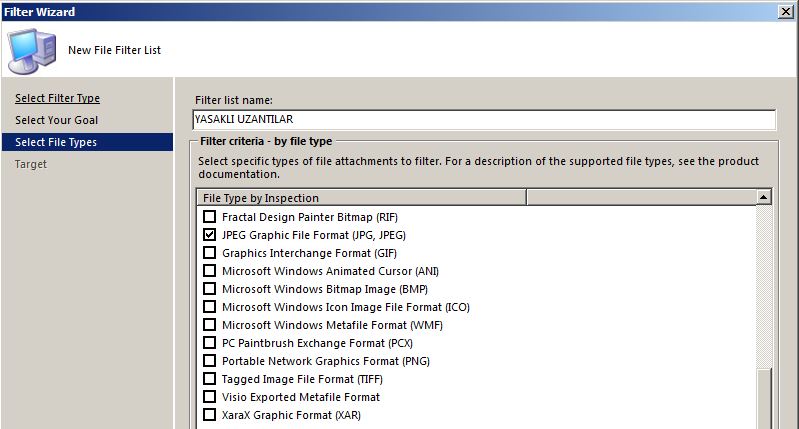799x429 pixels.
Task: Go to Select Filter Type step
Action: click(x=57, y=98)
